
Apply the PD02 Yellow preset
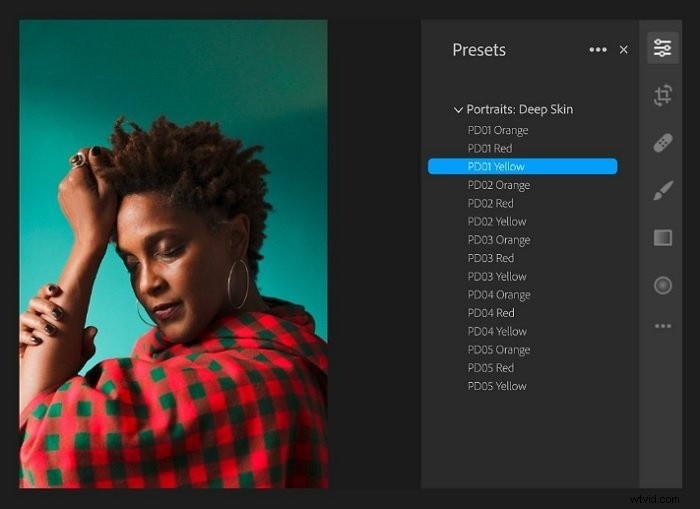click(x=497, y=221)
